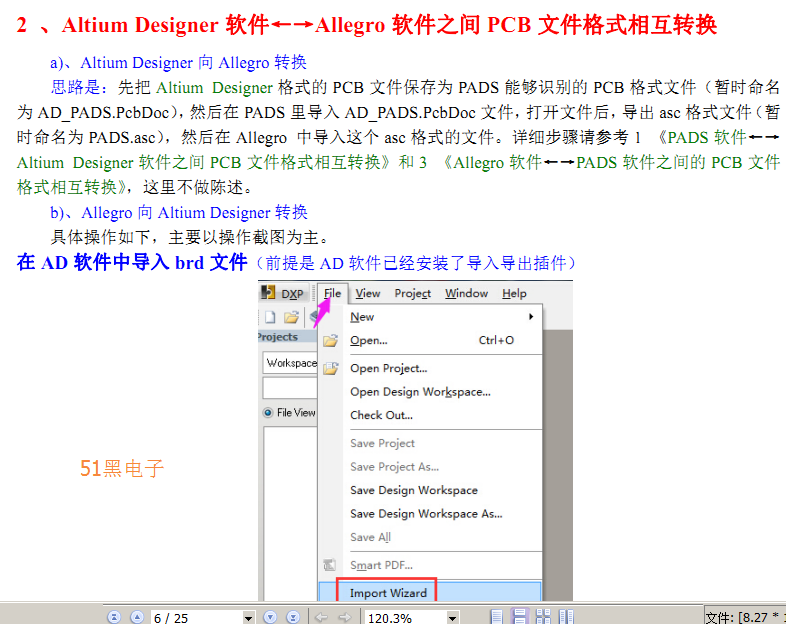Click the empty project field below Workspace
This screenshot has width=786, height=624.
(x=290, y=388)
